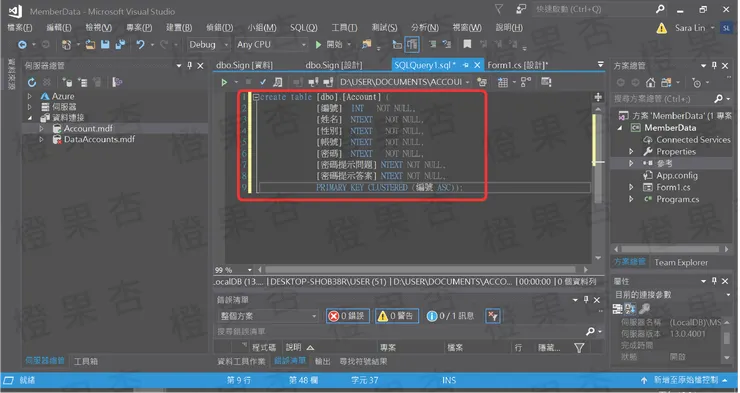The width and height of the screenshot is (740, 393).
Task: Click the Home icon in Solution Explorer
Action: [650, 83]
